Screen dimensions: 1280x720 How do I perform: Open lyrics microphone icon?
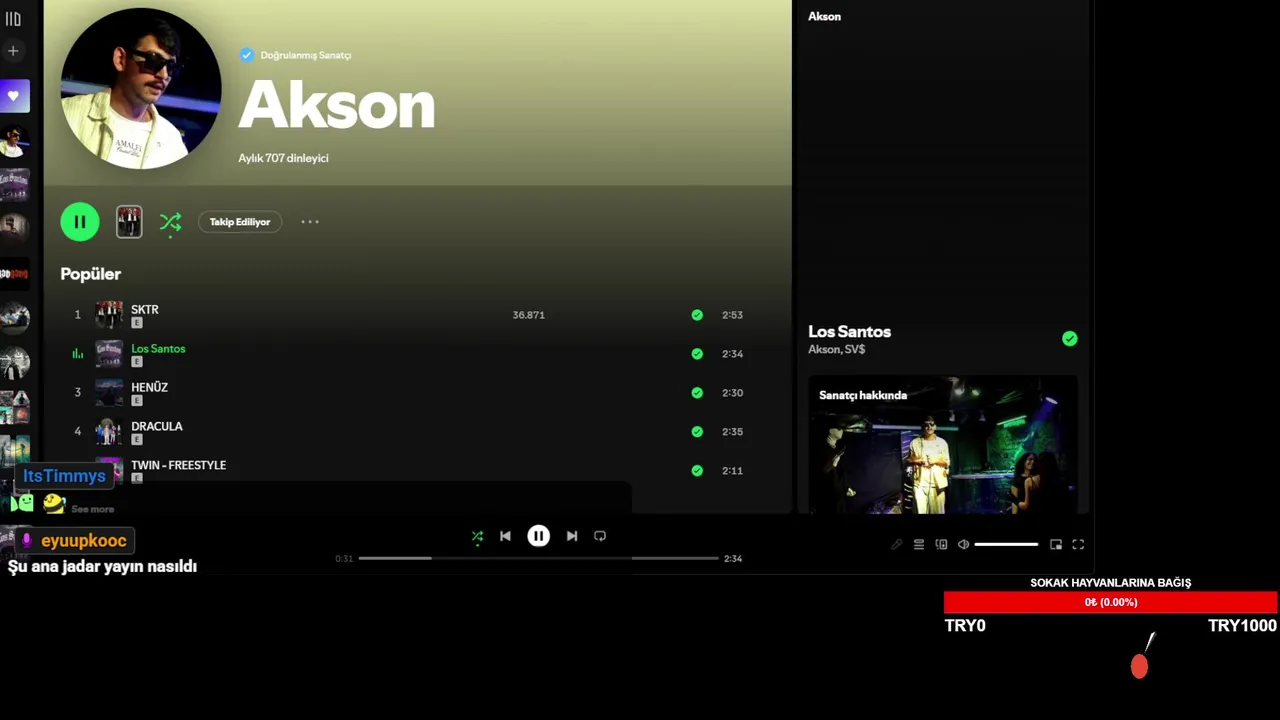[x=897, y=545]
